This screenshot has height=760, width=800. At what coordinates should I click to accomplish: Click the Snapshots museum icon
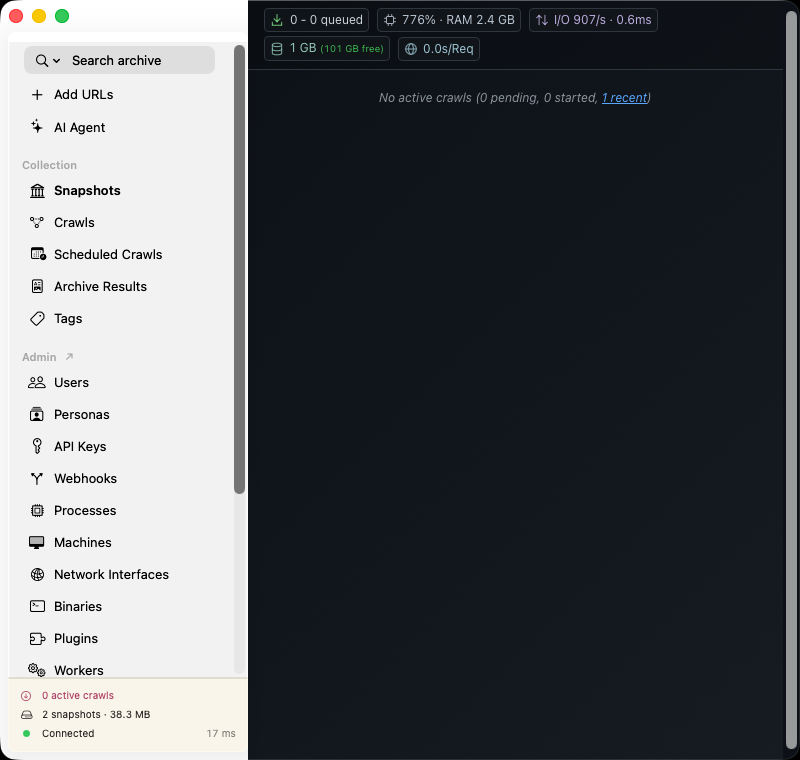click(x=37, y=191)
